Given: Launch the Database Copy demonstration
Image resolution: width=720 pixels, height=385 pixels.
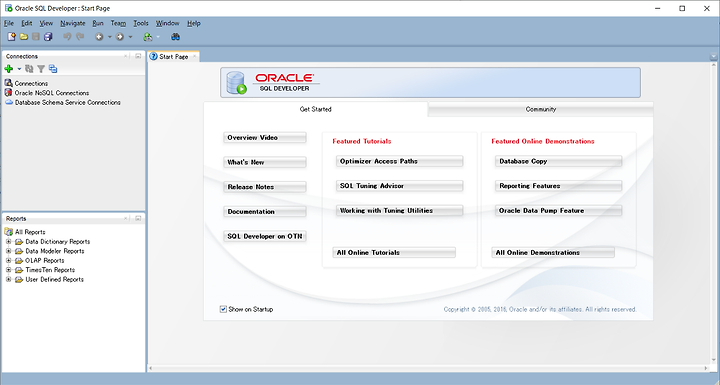Looking at the screenshot, I should [558, 161].
